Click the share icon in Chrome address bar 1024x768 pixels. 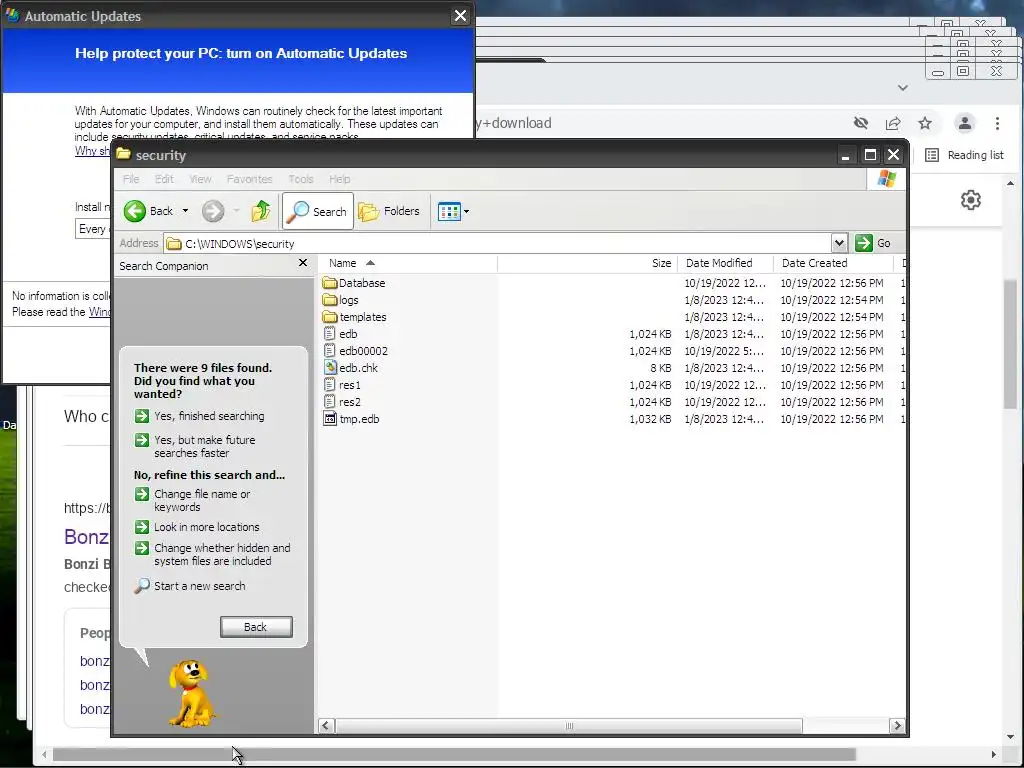coord(893,123)
